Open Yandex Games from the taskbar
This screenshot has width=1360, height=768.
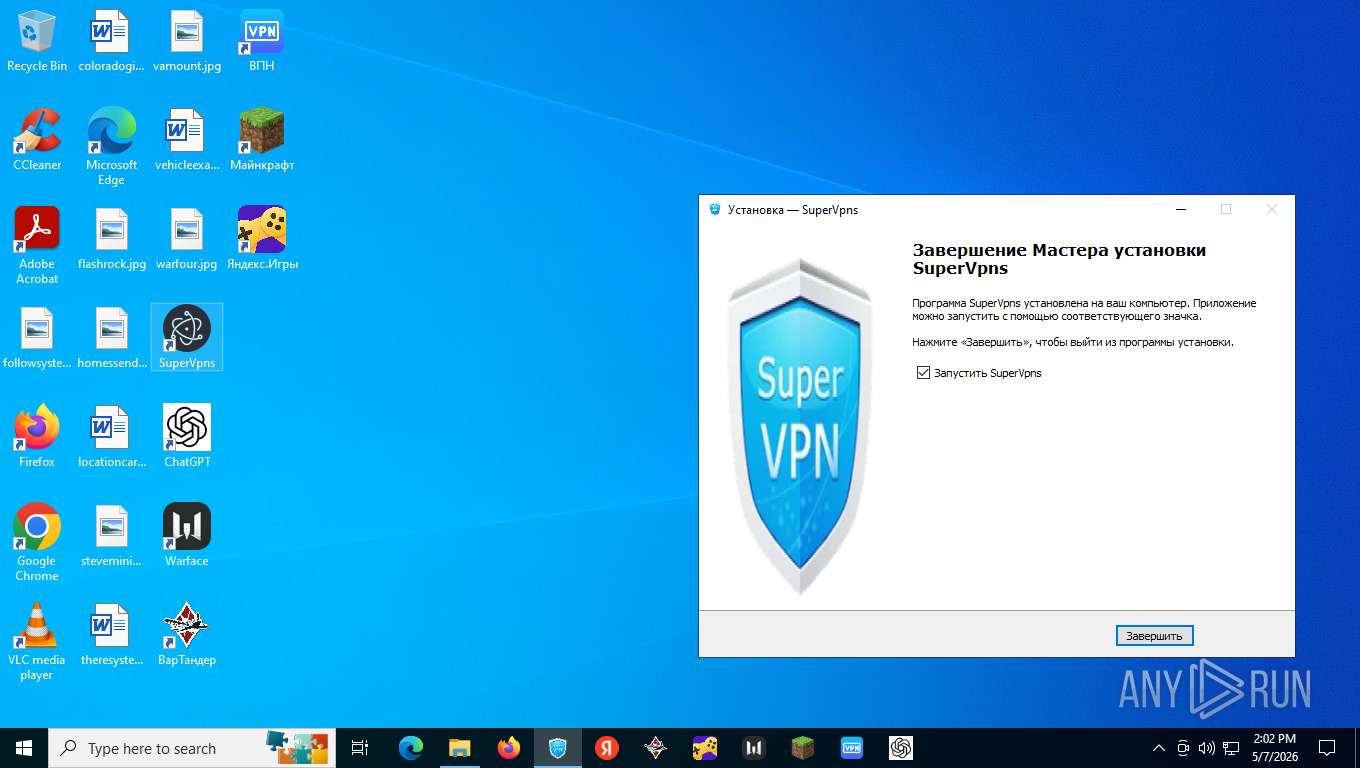[x=705, y=748]
